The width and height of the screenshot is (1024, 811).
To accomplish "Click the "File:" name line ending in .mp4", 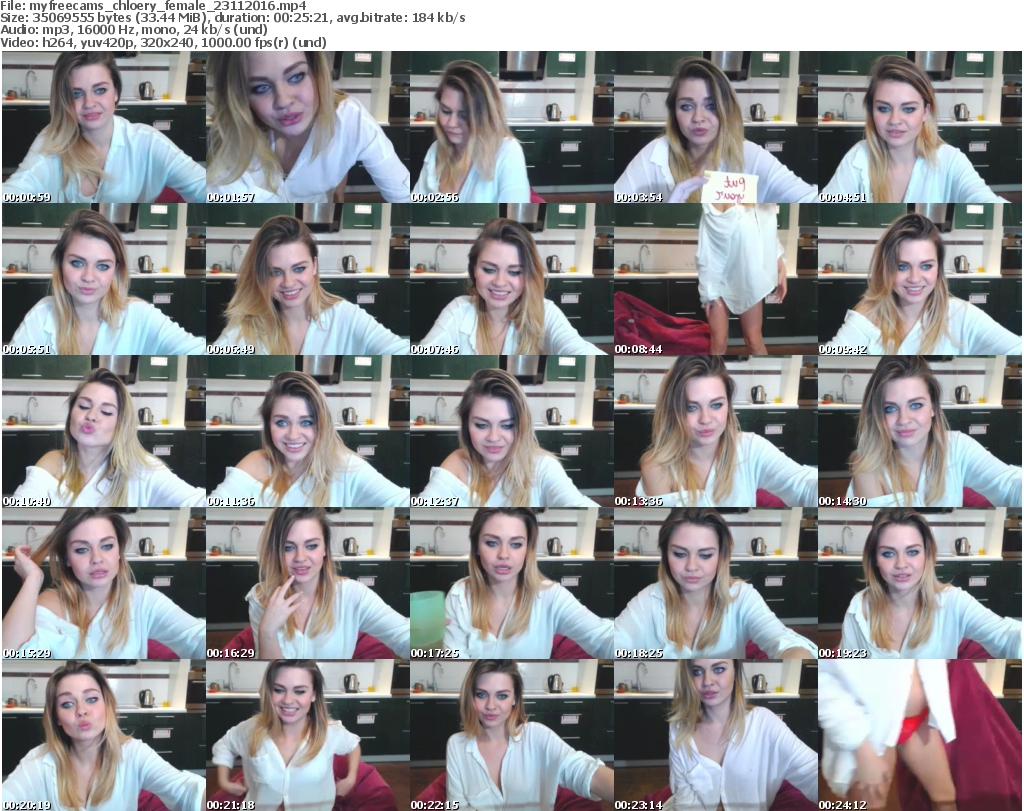I will point(153,6).
